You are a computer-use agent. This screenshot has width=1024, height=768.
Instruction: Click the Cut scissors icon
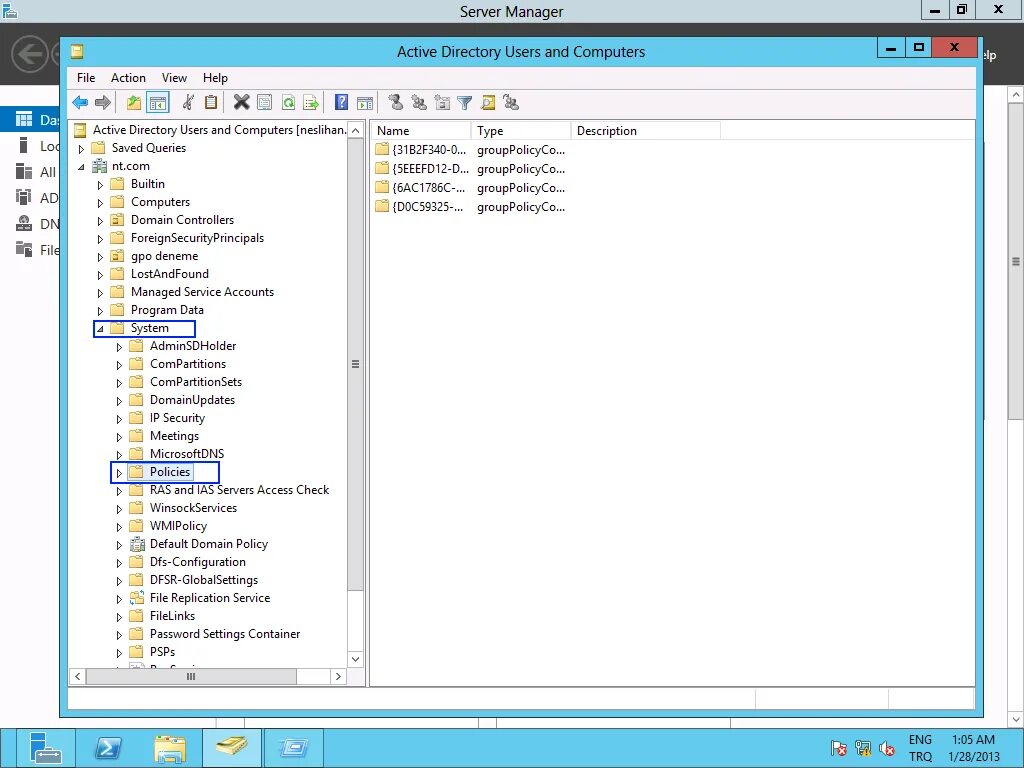(x=188, y=103)
